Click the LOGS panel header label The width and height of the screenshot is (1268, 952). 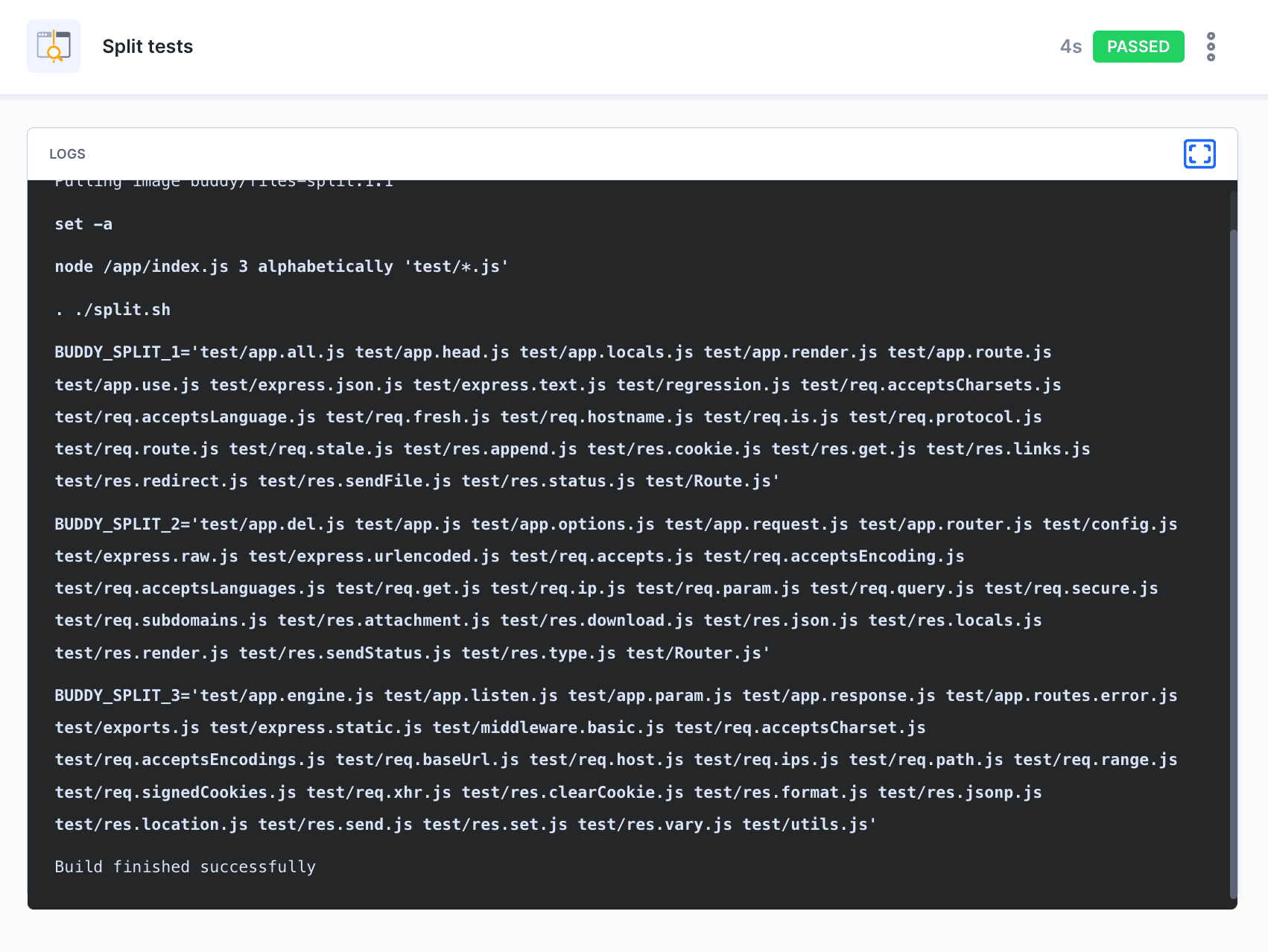(x=67, y=153)
